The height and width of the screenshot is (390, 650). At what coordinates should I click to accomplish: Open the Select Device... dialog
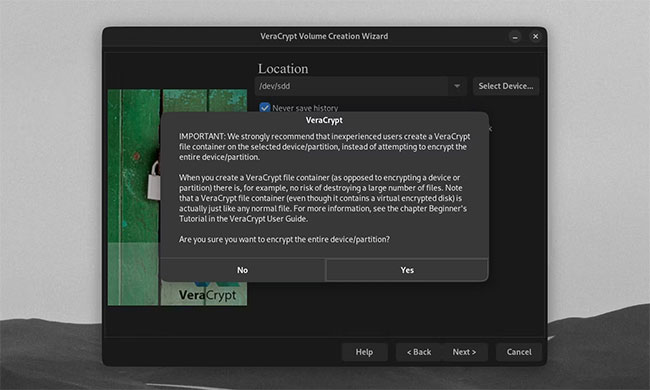(x=506, y=86)
